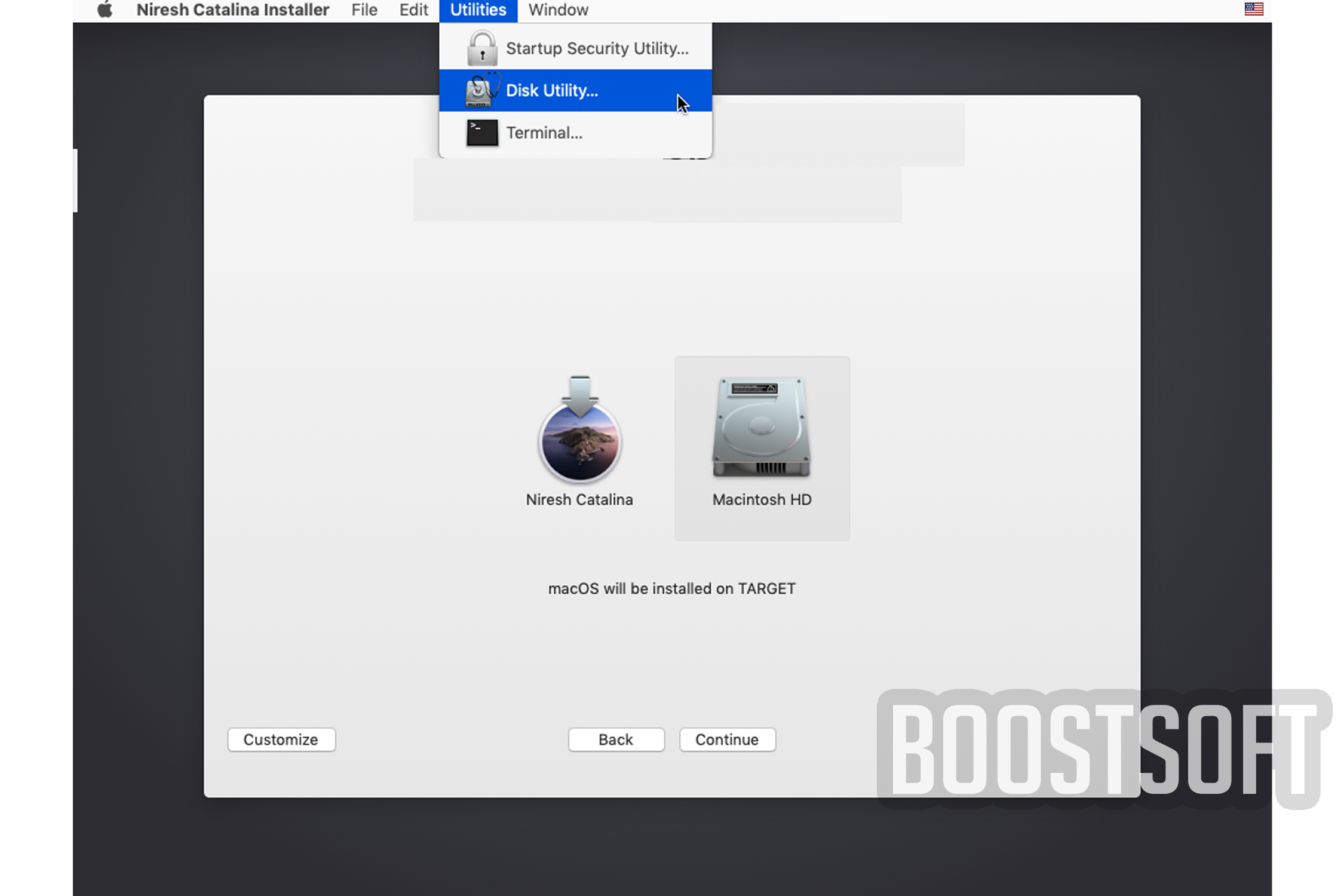Select the Macintosh HD drive icon
This screenshot has height=896, width=1344.
(762, 427)
